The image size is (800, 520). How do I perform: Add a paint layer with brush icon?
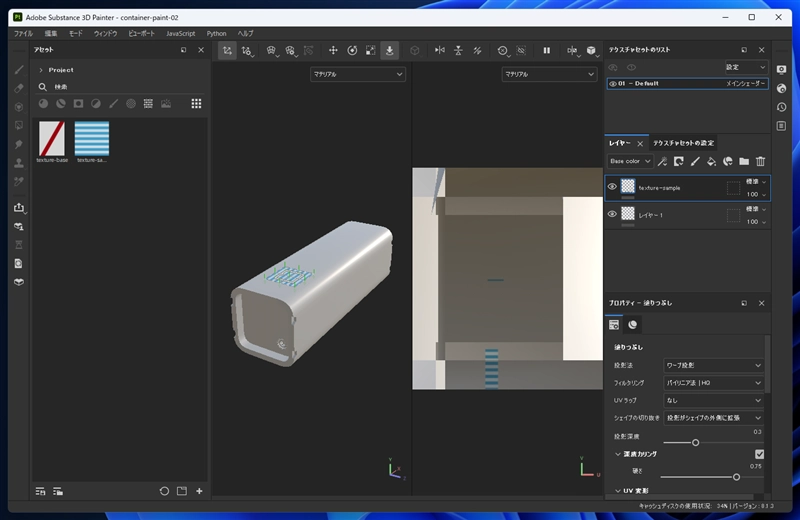[x=695, y=161]
